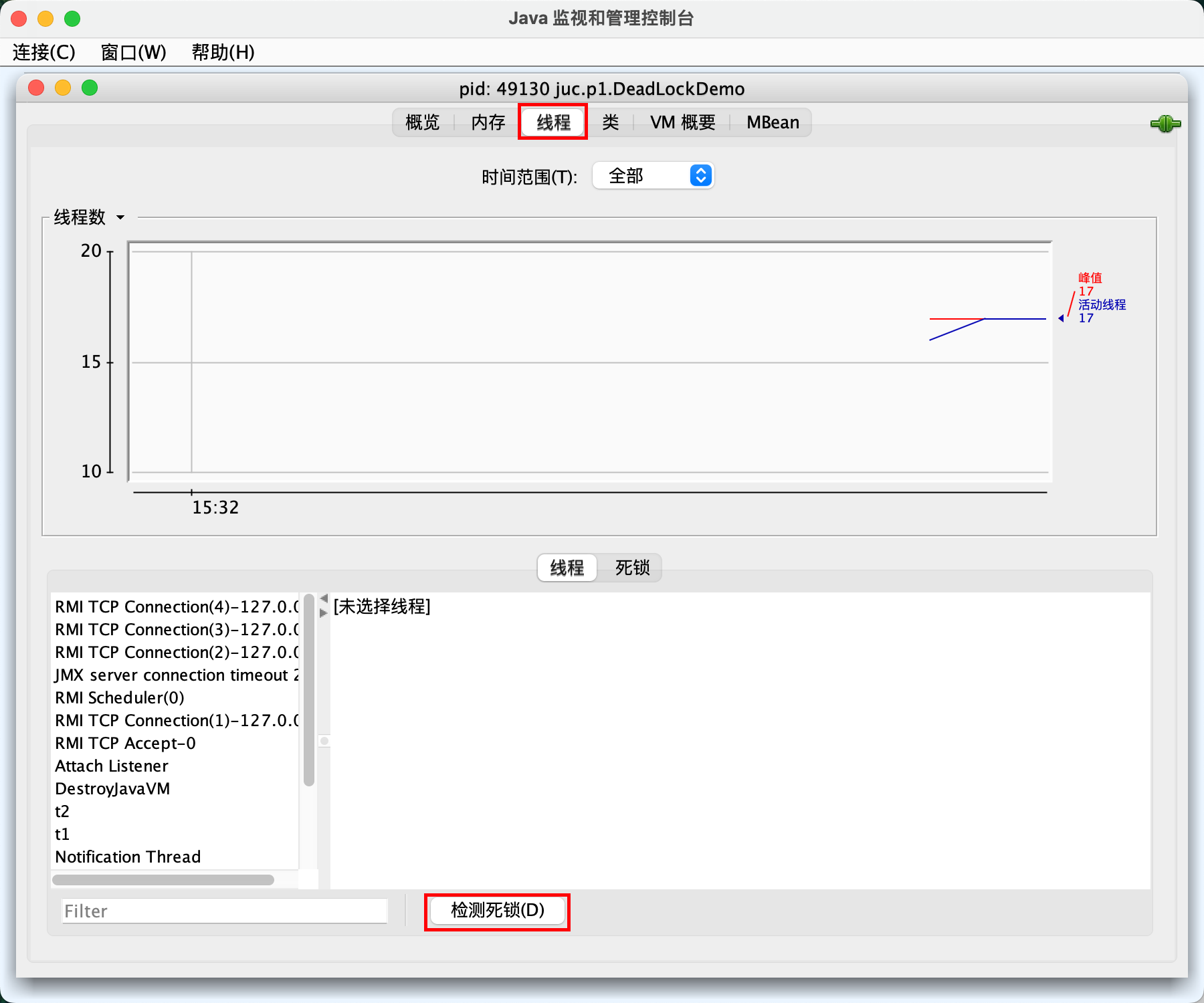Click the 检测死锁(D) button
1204x1003 pixels.
[x=498, y=911]
